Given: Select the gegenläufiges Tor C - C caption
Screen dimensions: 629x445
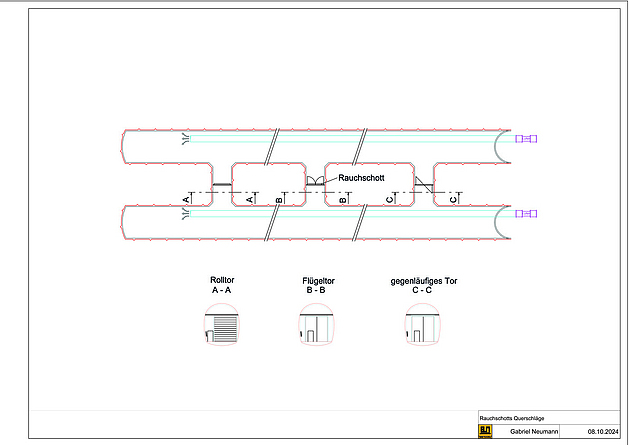Looking at the screenshot, I should click(x=424, y=285).
